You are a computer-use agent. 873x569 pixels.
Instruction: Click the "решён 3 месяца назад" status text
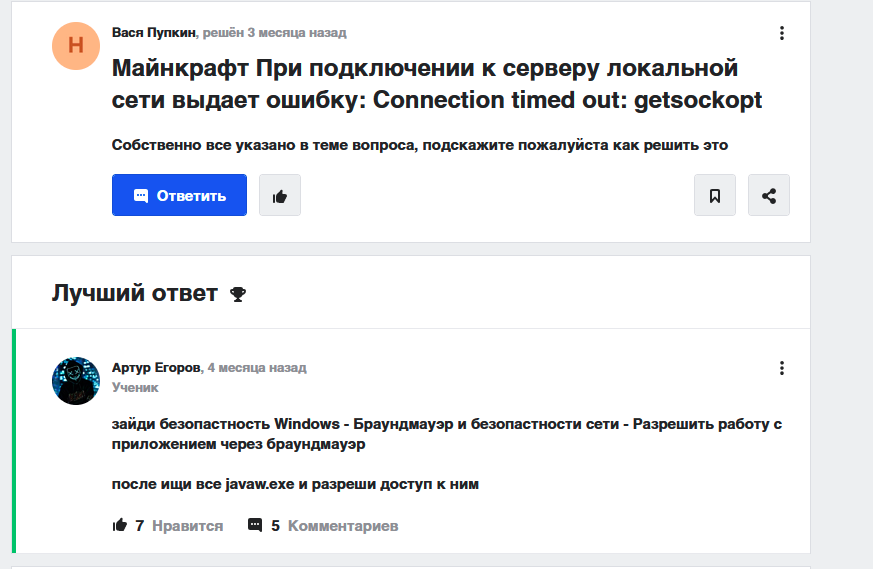pyautogui.click(x=275, y=33)
